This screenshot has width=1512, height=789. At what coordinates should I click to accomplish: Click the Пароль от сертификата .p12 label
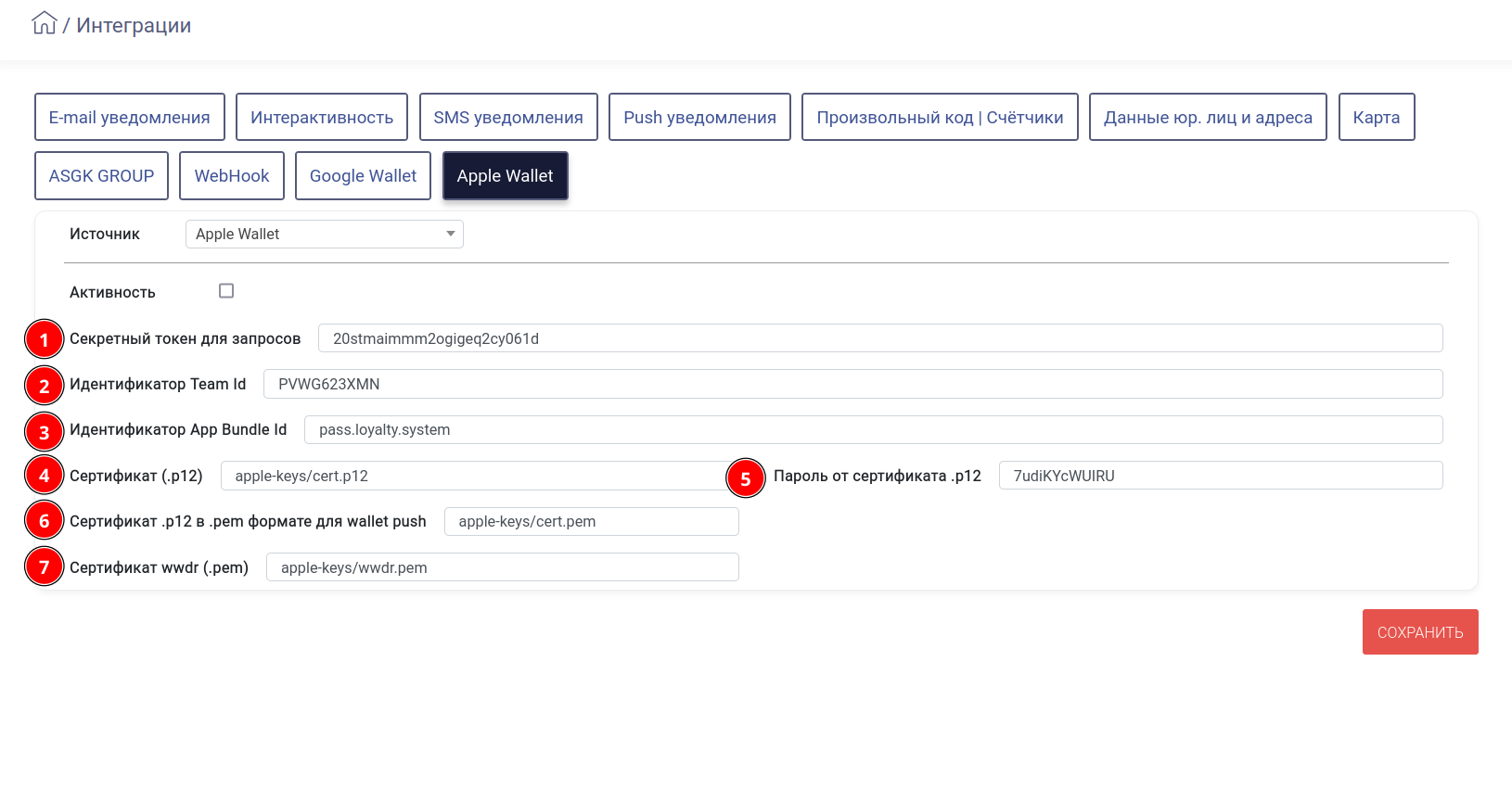point(878,476)
